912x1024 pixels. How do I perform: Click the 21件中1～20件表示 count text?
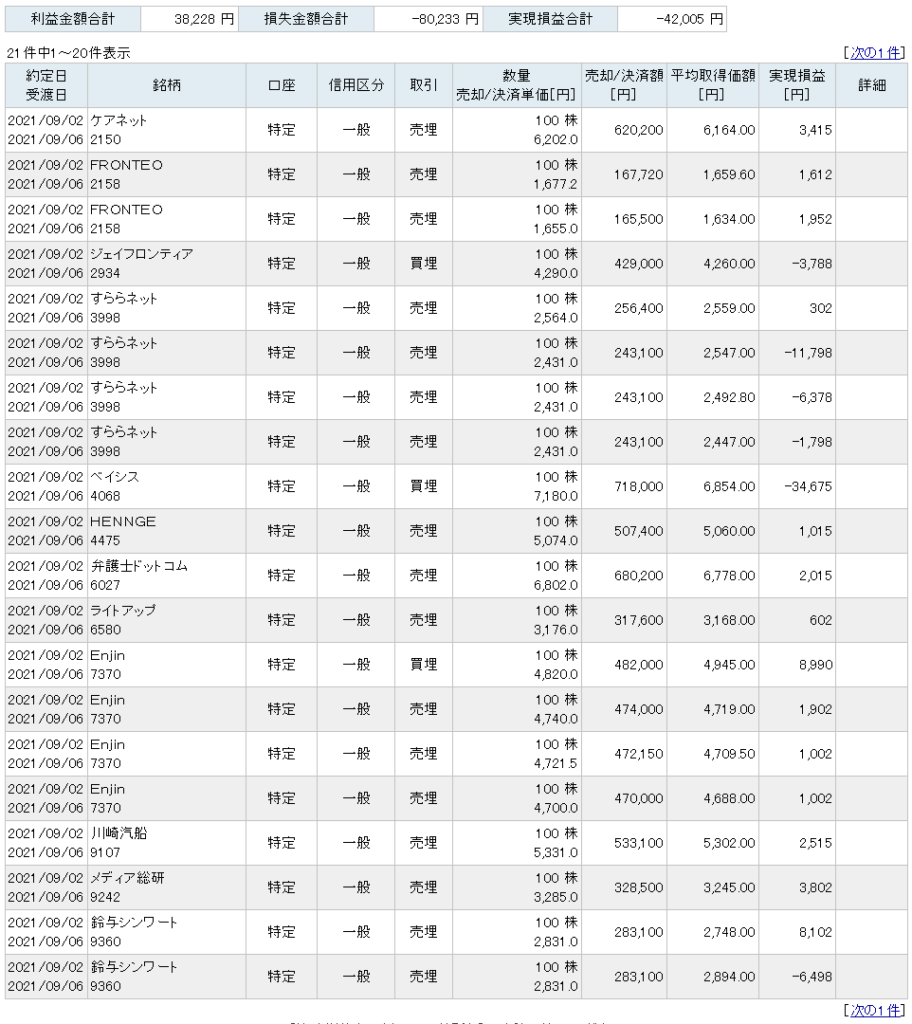[68, 53]
